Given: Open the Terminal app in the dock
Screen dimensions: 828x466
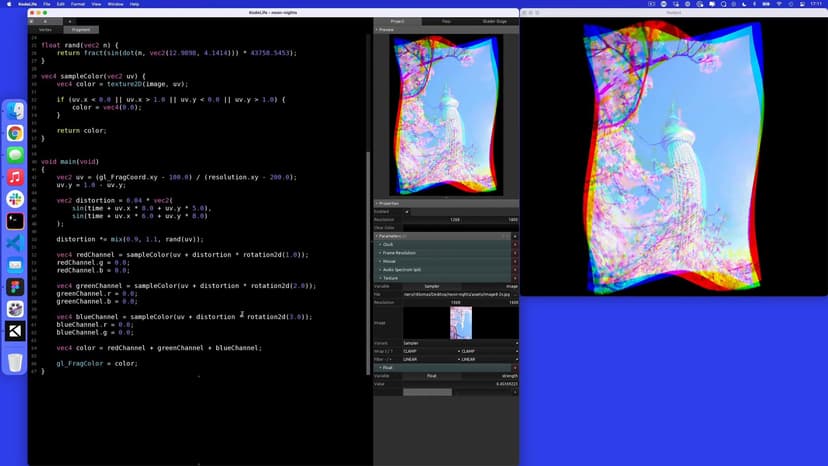Looking at the screenshot, I should [15, 221].
